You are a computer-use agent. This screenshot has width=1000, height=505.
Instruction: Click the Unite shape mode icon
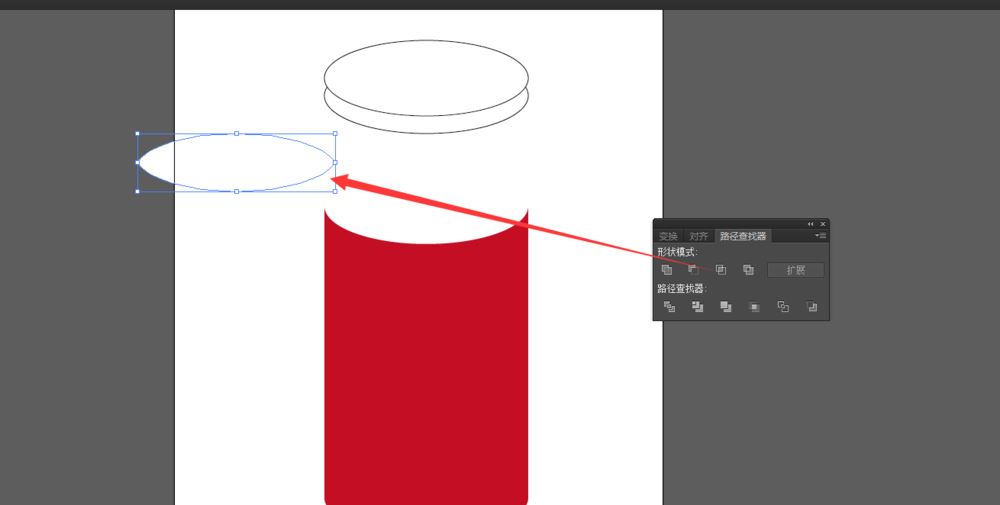pos(667,270)
